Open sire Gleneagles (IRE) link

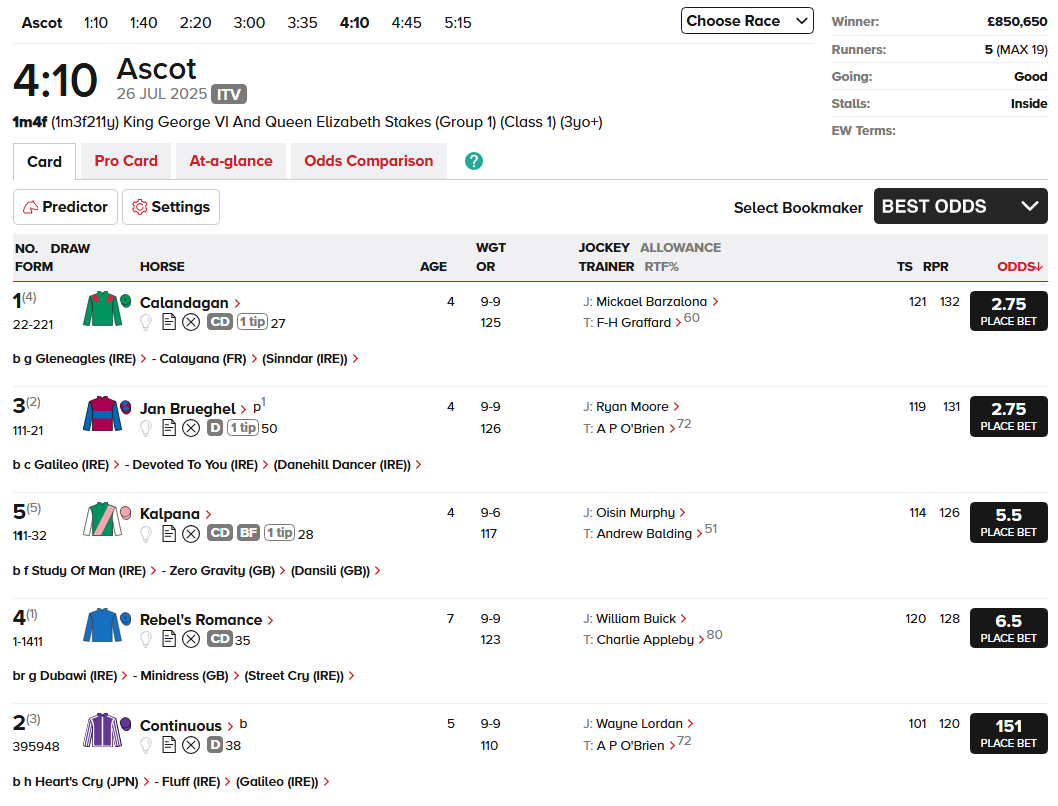tap(86, 359)
